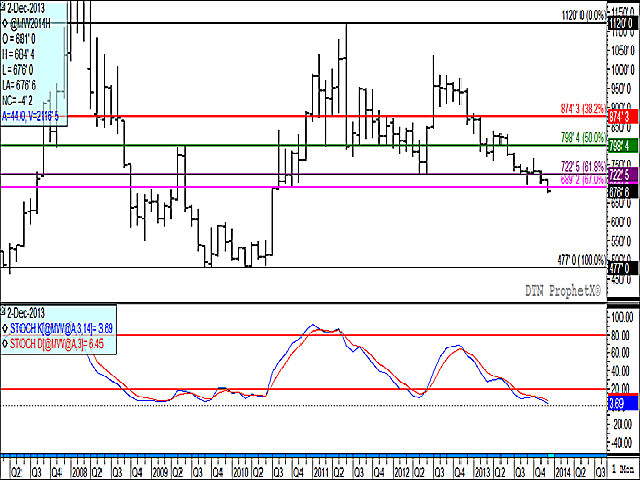The height and width of the screenshot is (480, 640).
Task: Click the black 1120'0 price axis tag
Action: click(623, 23)
